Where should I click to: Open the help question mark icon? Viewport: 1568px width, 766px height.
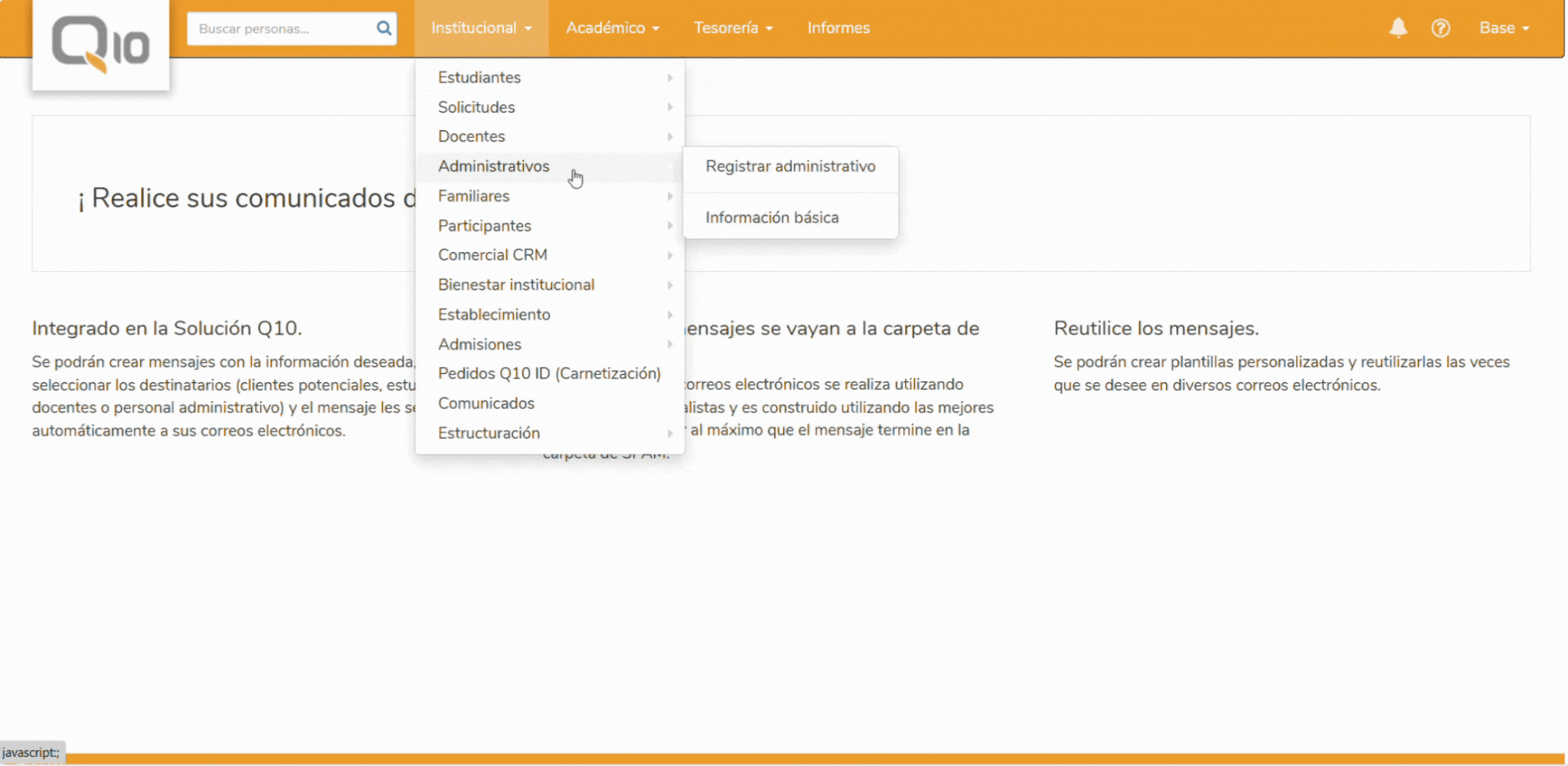tap(1440, 28)
